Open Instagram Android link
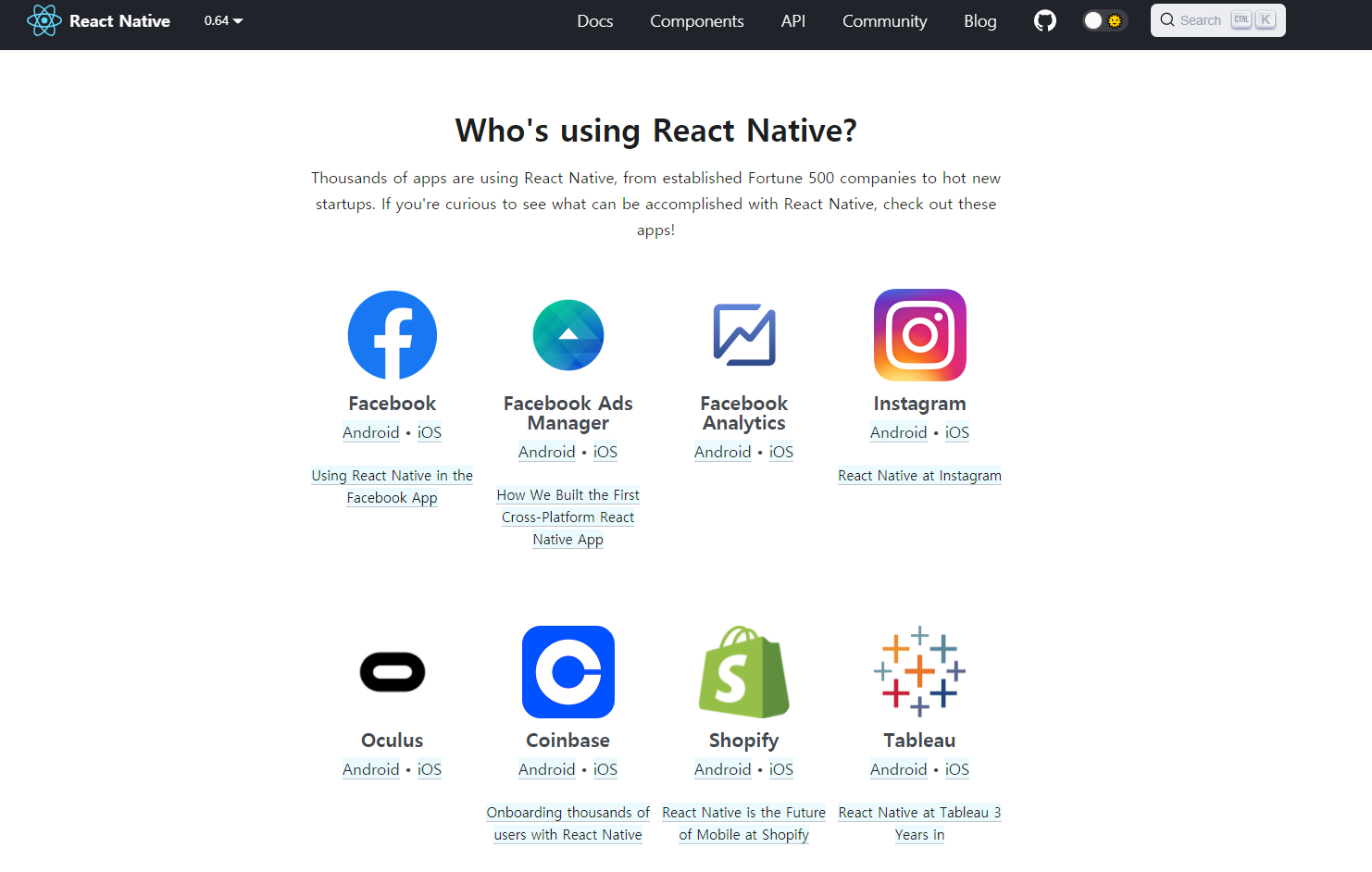 point(899,432)
